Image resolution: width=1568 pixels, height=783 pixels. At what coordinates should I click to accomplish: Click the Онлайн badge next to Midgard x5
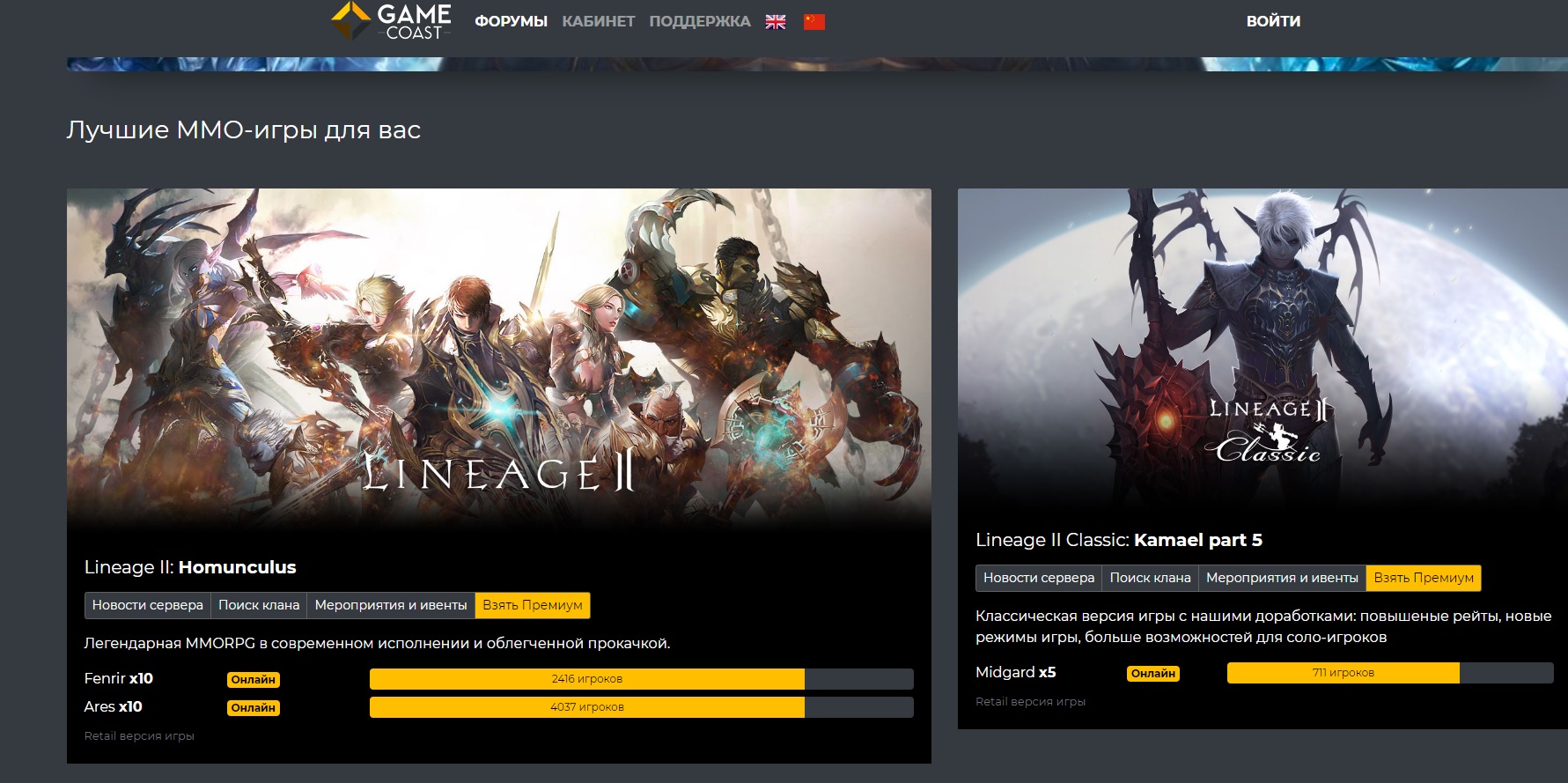point(1152,674)
